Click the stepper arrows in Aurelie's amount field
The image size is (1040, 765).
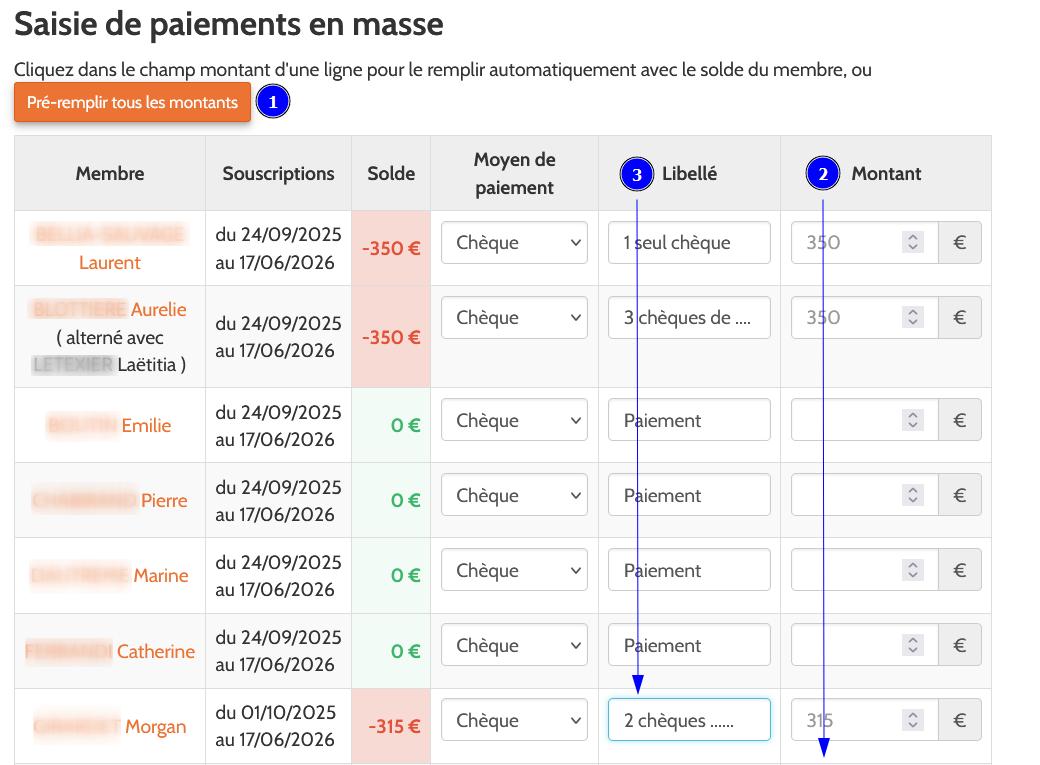[912, 318]
